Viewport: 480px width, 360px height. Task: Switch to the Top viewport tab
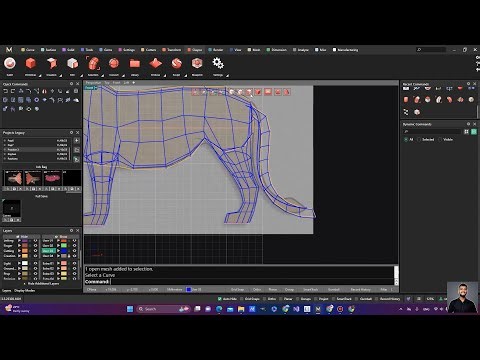(x=107, y=82)
